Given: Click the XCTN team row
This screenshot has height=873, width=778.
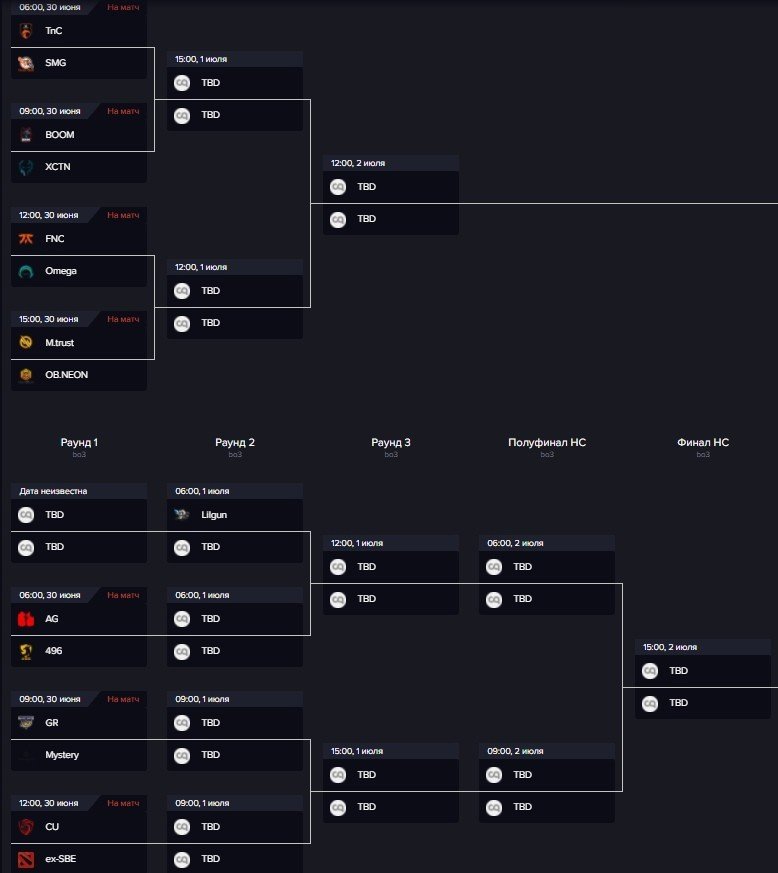Looking at the screenshot, I should [x=79, y=167].
